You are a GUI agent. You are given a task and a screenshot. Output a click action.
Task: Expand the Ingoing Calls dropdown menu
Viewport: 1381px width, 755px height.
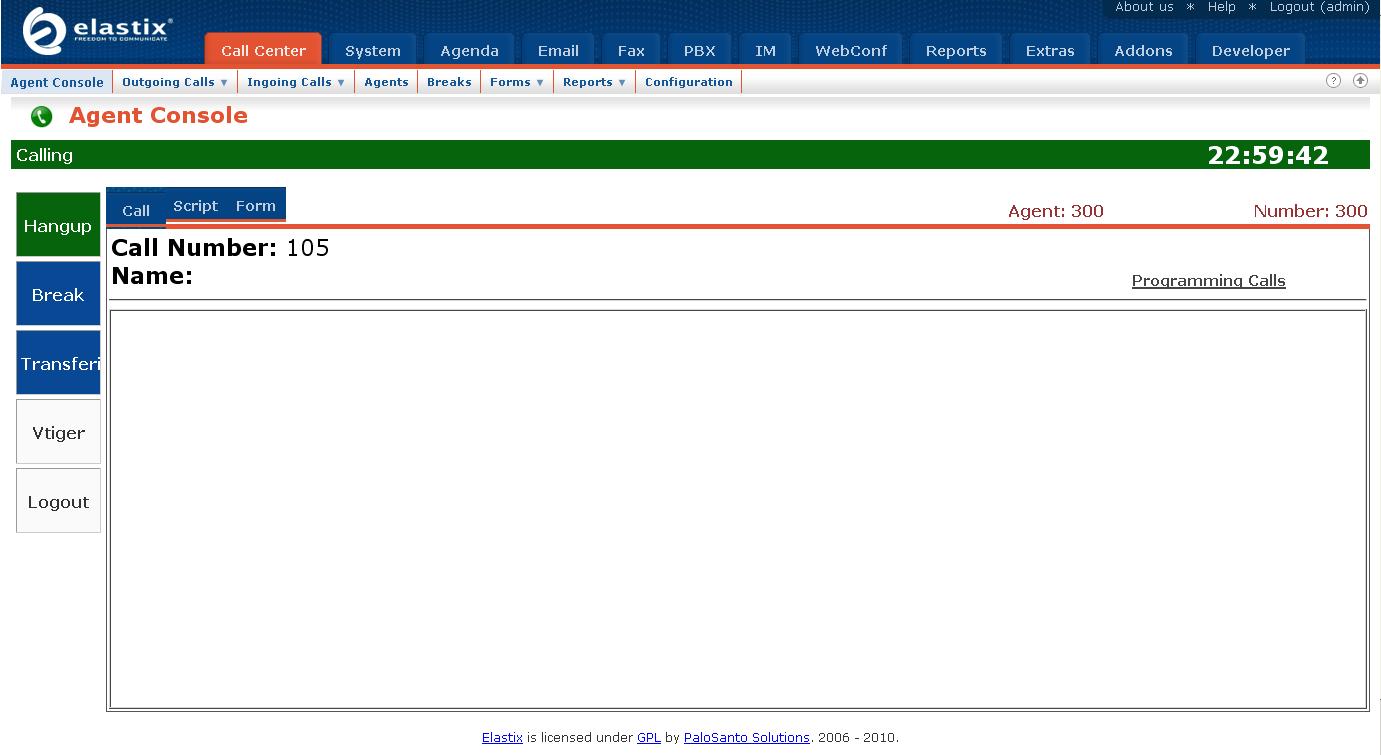(295, 82)
